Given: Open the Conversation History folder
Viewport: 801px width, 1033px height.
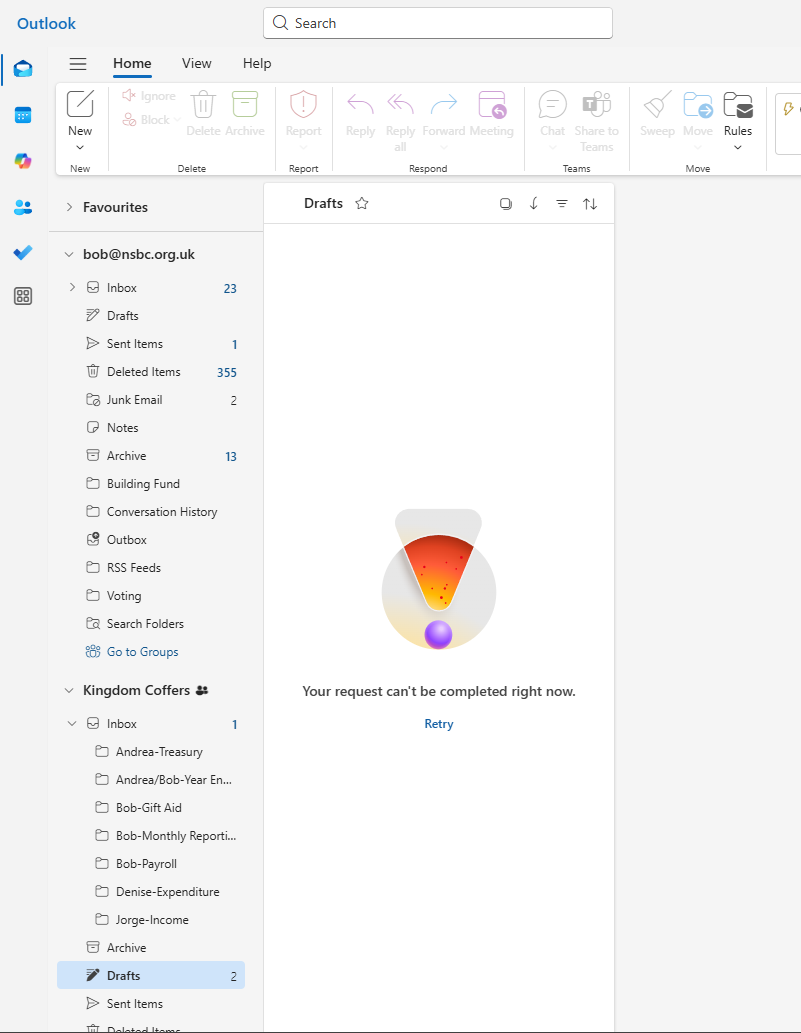Looking at the screenshot, I should [151, 512].
